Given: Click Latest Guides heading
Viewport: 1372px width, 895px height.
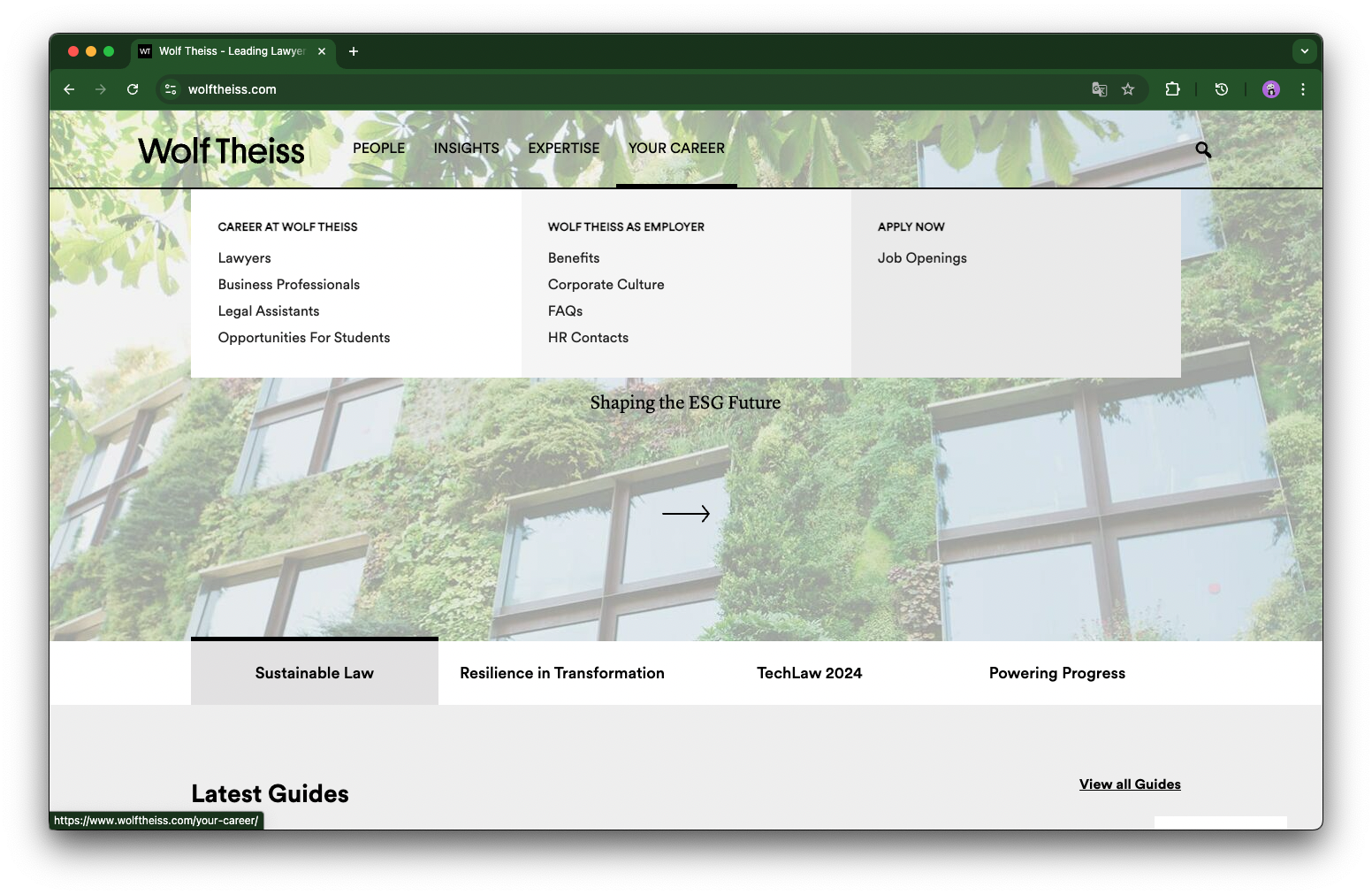Looking at the screenshot, I should point(271,794).
